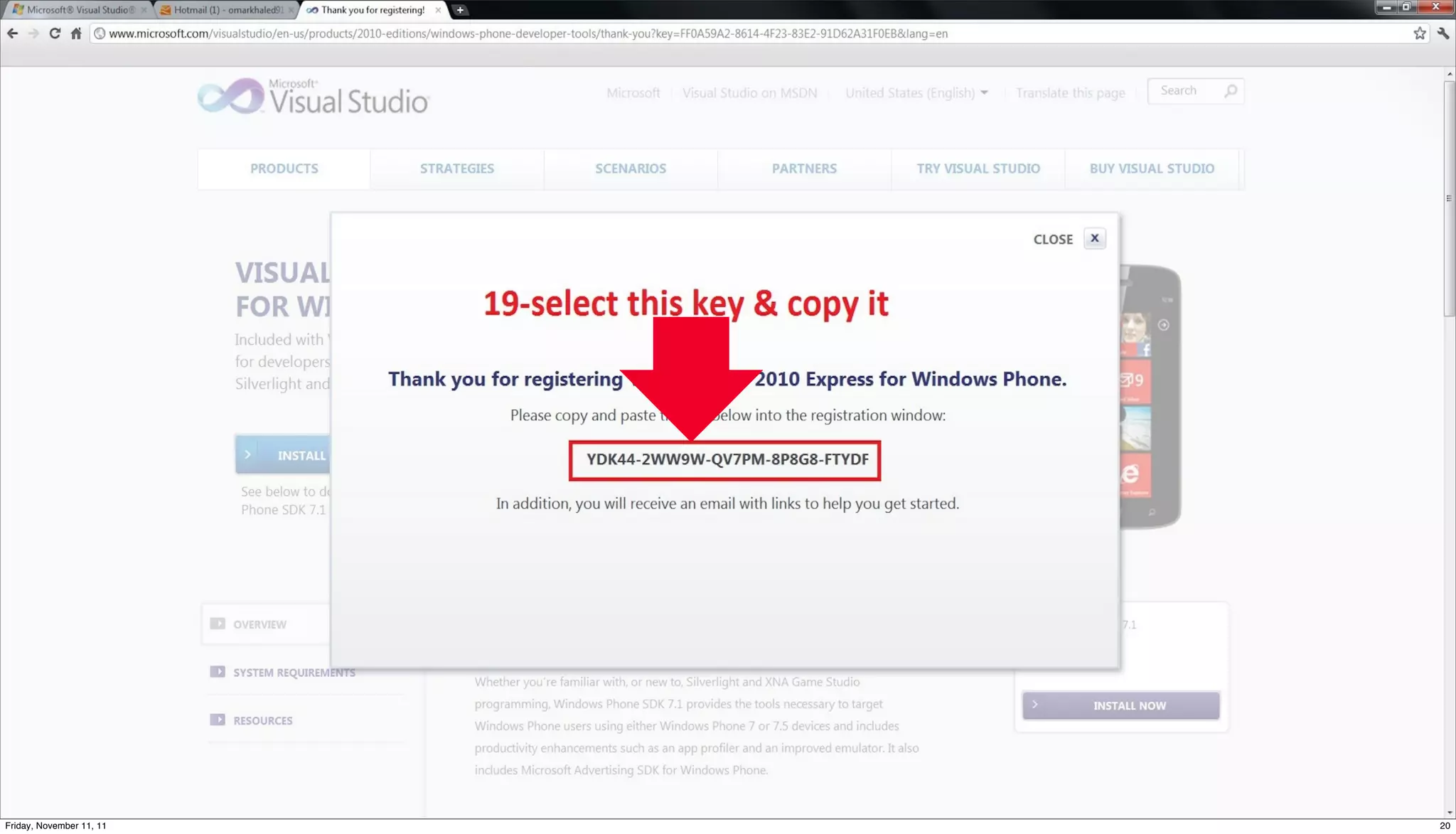The image size is (1456, 834).
Task: Close the dialog using the X button
Action: 1094,239
